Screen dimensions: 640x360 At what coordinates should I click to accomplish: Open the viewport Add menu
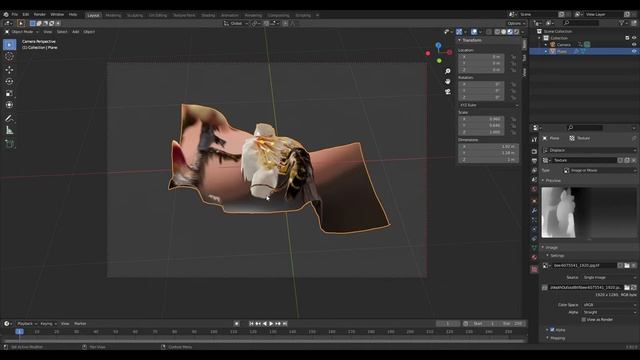[x=76, y=31]
